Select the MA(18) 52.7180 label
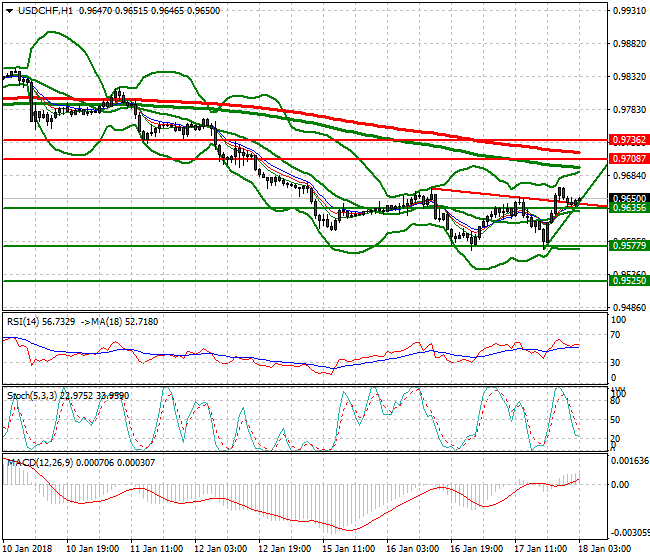The image size is (650, 560). pyautogui.click(x=125, y=322)
